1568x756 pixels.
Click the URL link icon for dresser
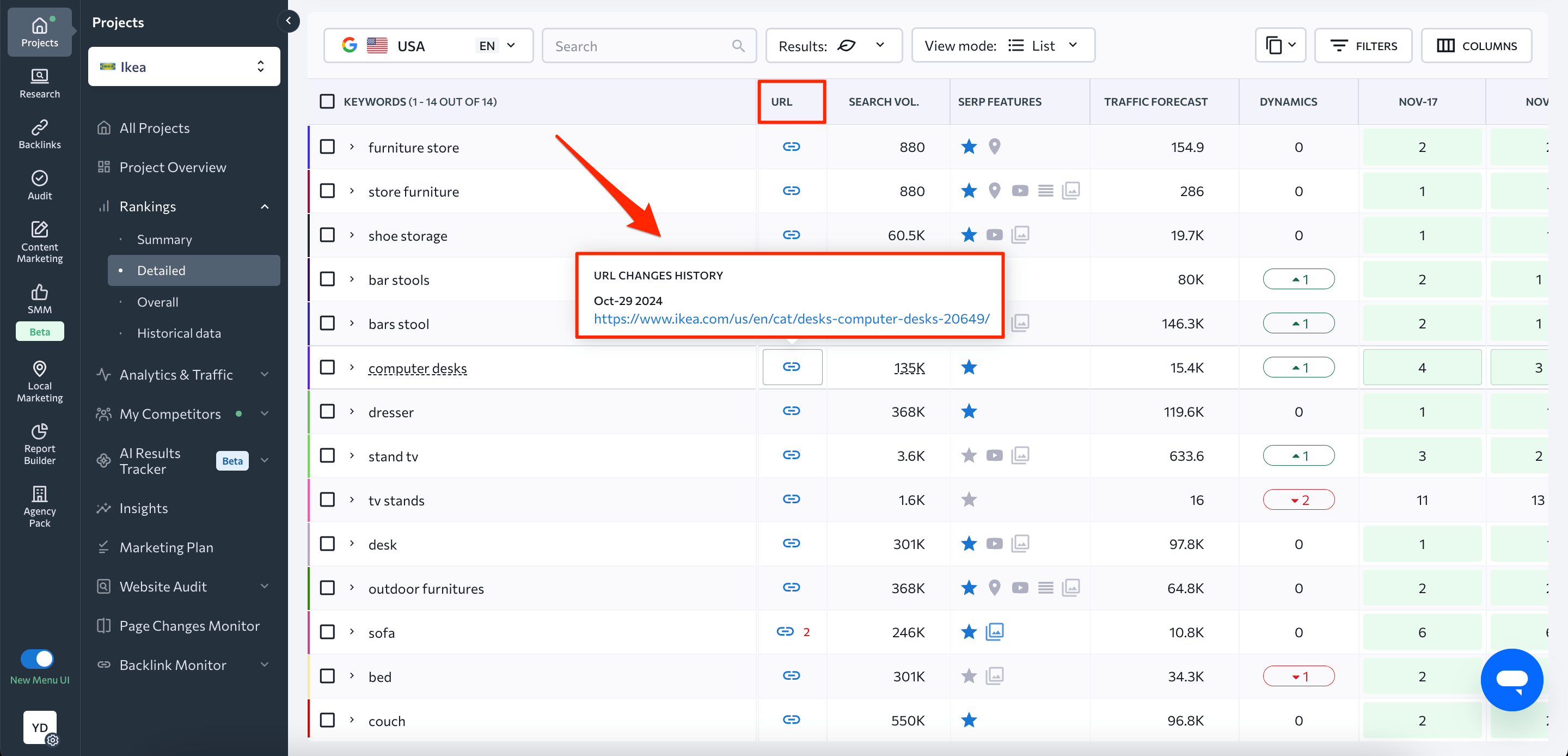(x=791, y=411)
